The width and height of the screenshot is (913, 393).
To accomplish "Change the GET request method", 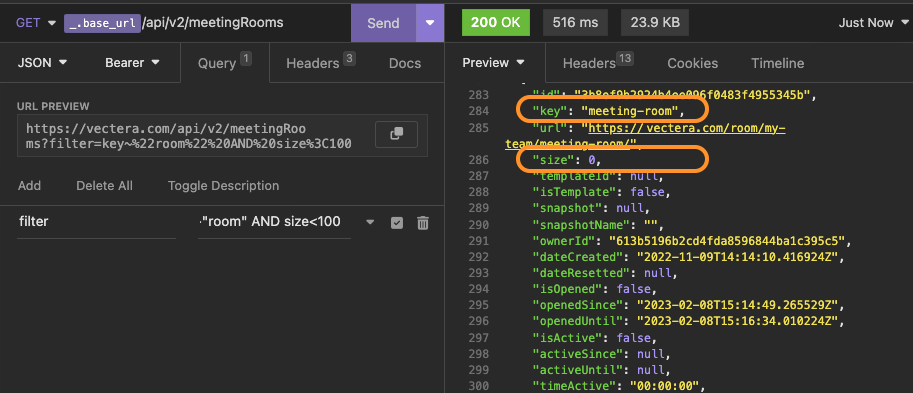I will 36,23.
